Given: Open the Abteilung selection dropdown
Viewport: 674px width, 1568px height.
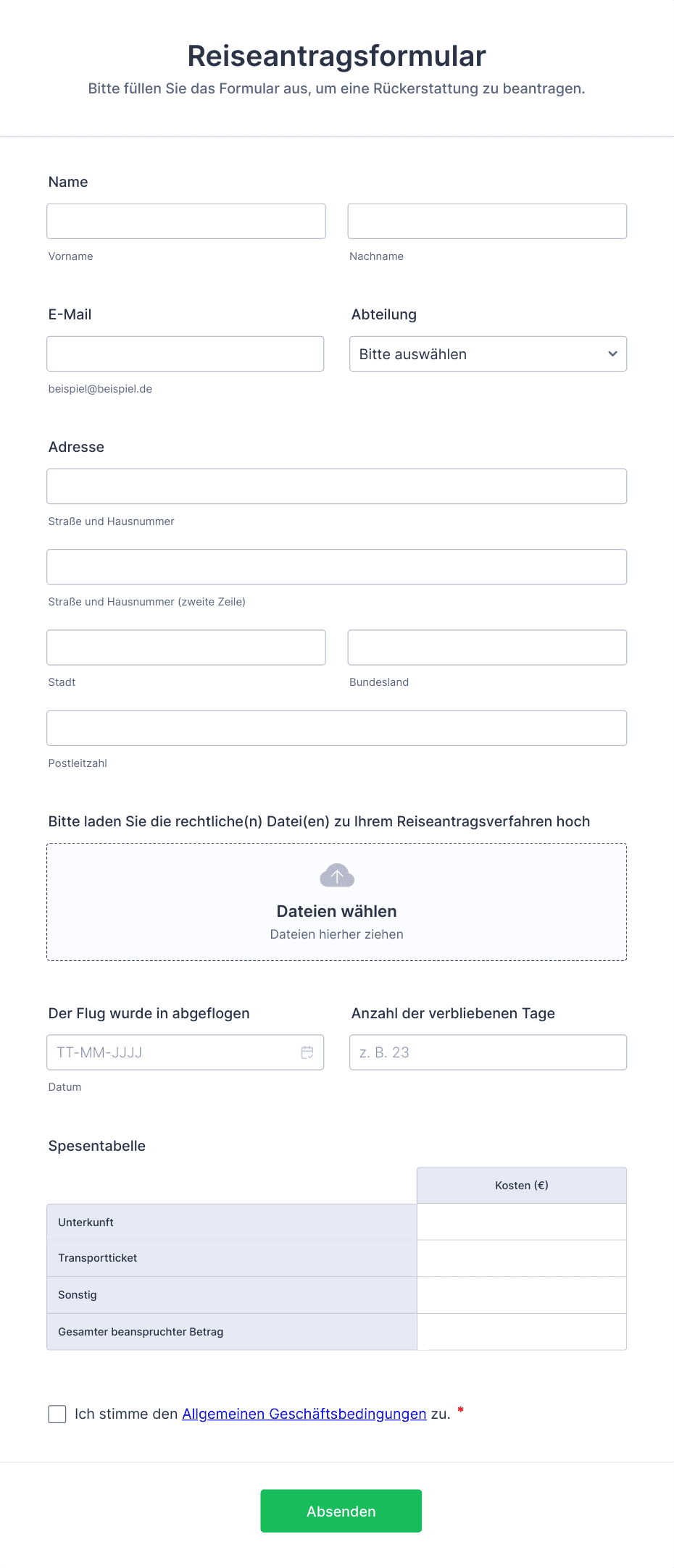Looking at the screenshot, I should point(487,354).
